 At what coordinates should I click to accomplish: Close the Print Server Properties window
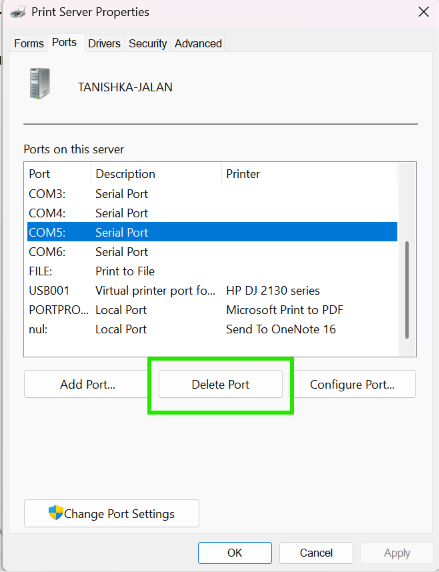click(423, 12)
